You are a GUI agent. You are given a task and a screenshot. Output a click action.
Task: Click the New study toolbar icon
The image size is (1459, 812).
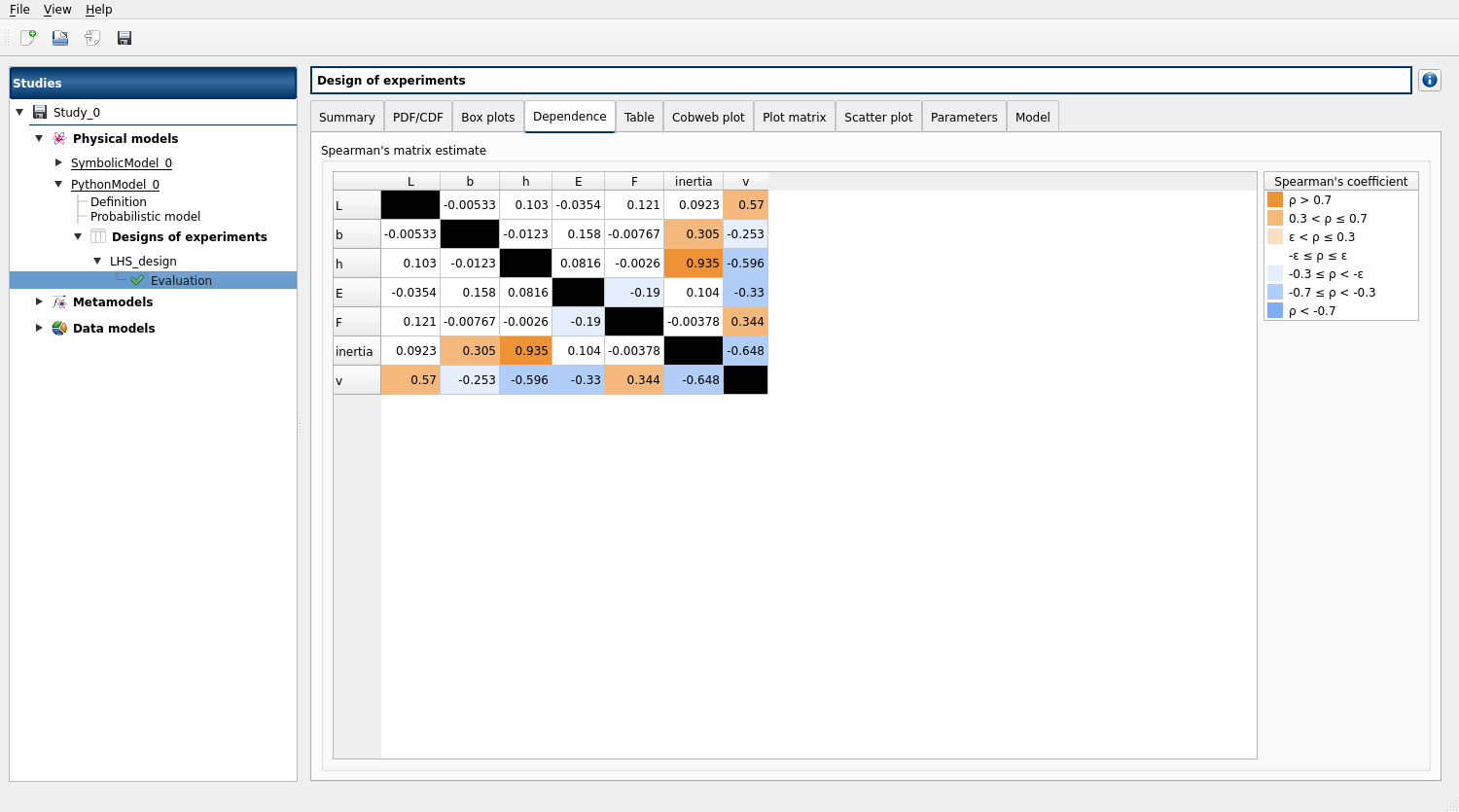(28, 38)
